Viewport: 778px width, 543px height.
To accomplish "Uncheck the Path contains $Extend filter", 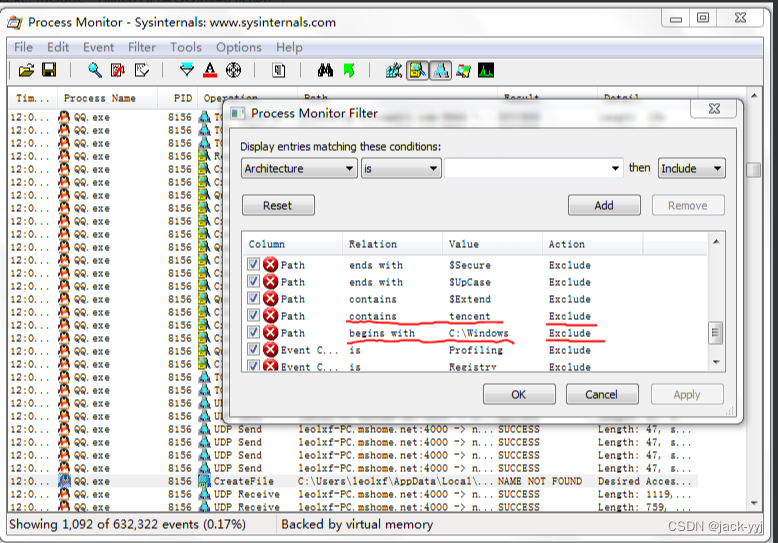I will pyautogui.click(x=254, y=298).
